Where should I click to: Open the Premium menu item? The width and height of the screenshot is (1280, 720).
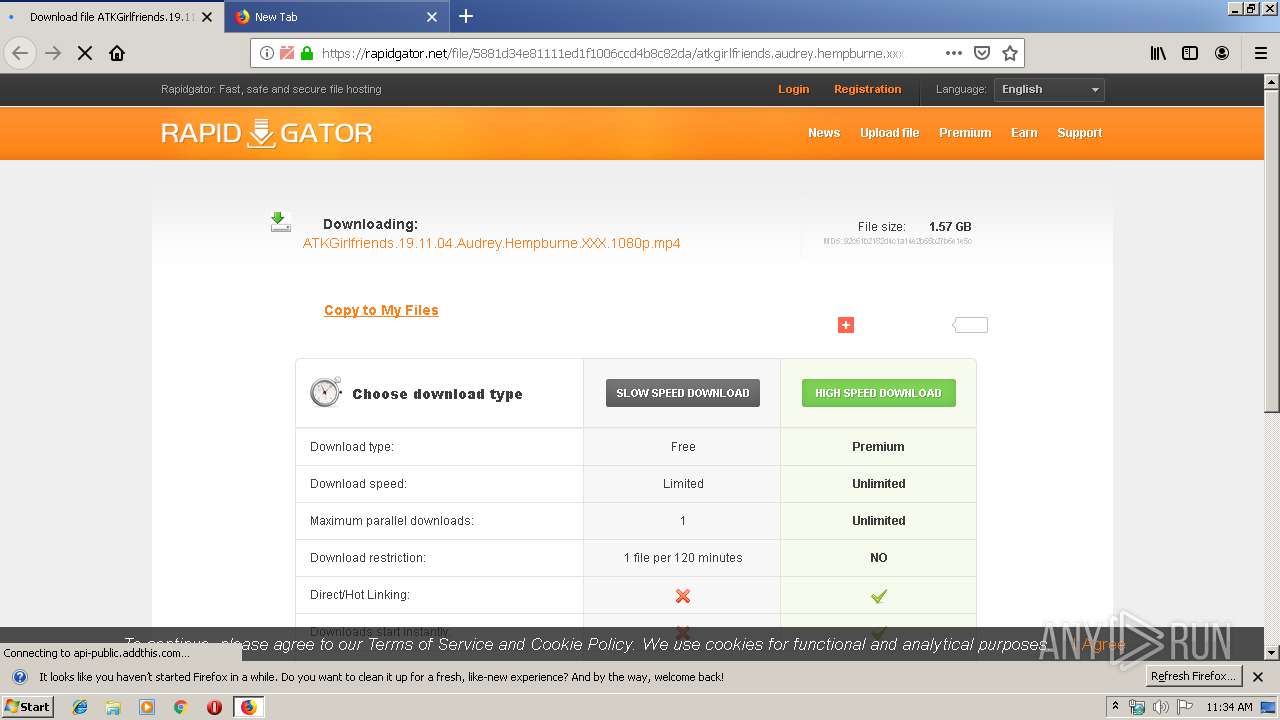[x=965, y=133]
